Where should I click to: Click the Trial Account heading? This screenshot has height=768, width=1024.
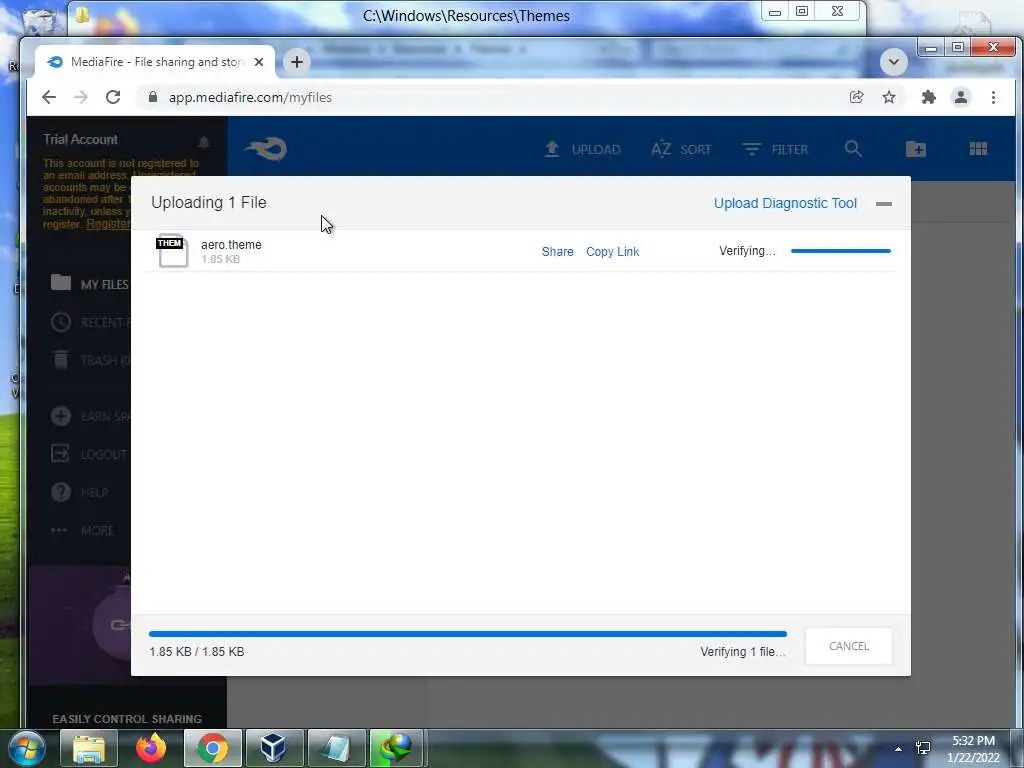(x=80, y=139)
